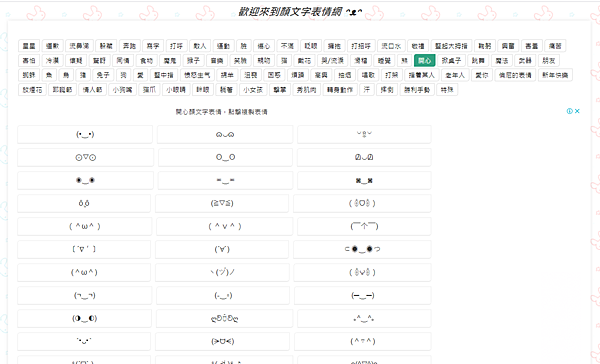Open the 小眼睛 category tag
The height and width of the screenshot is (364, 600).
coord(176,90)
